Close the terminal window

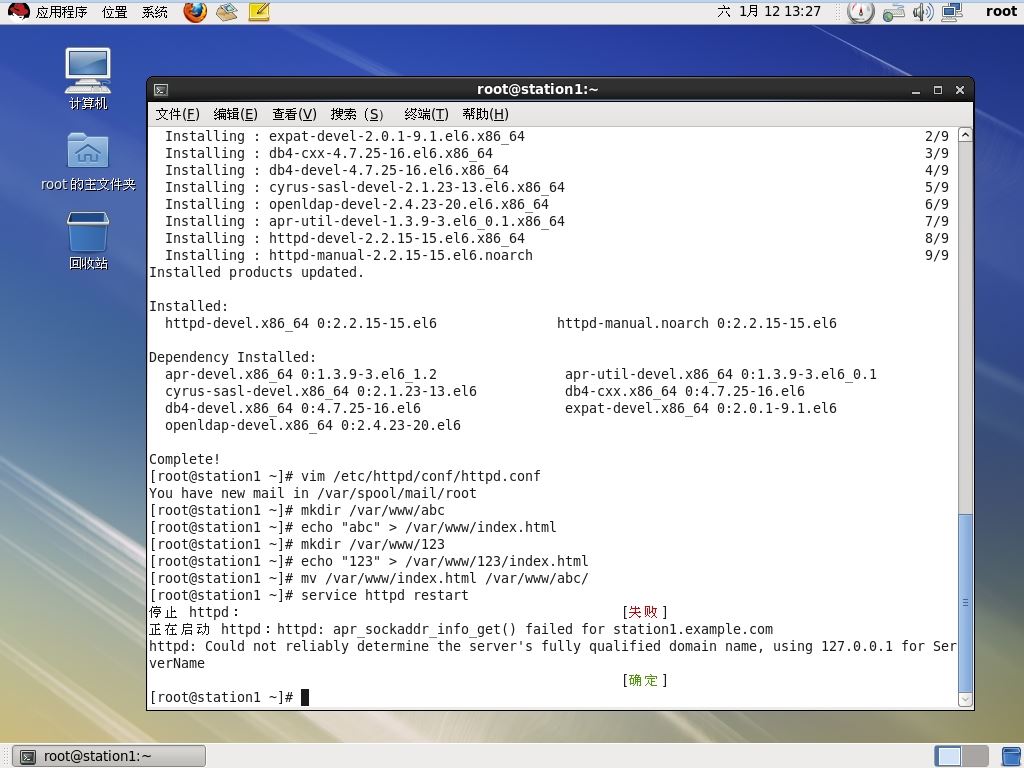coord(960,90)
